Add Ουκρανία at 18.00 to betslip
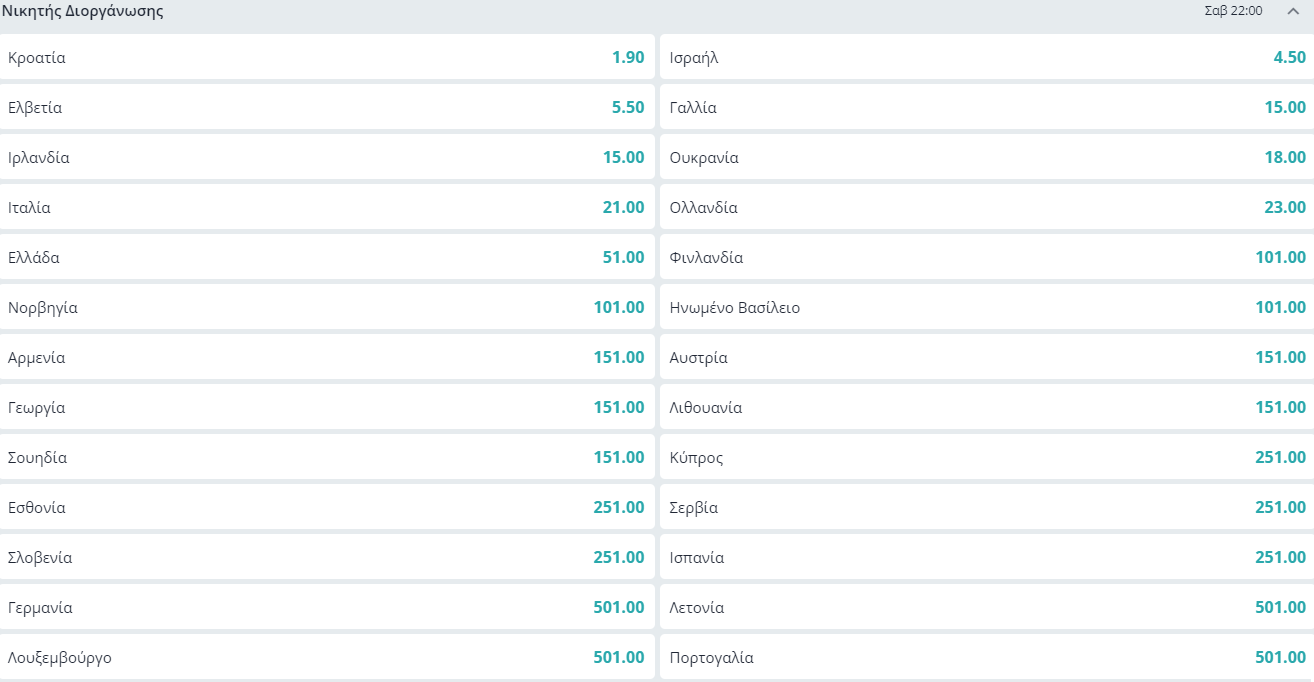This screenshot has height=682, width=1314. 988,157
